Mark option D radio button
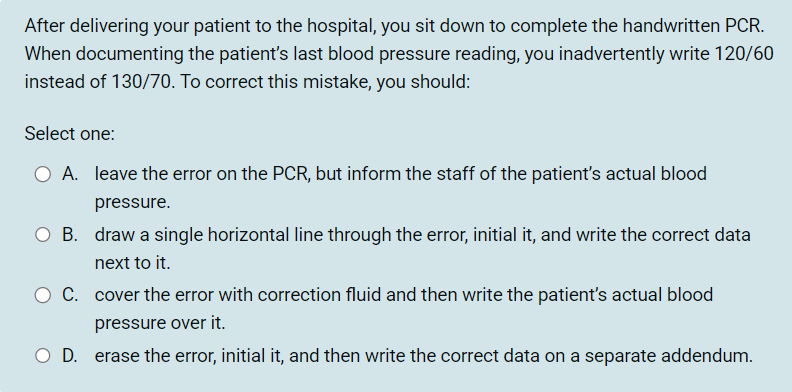The width and height of the screenshot is (792, 392). point(42,356)
